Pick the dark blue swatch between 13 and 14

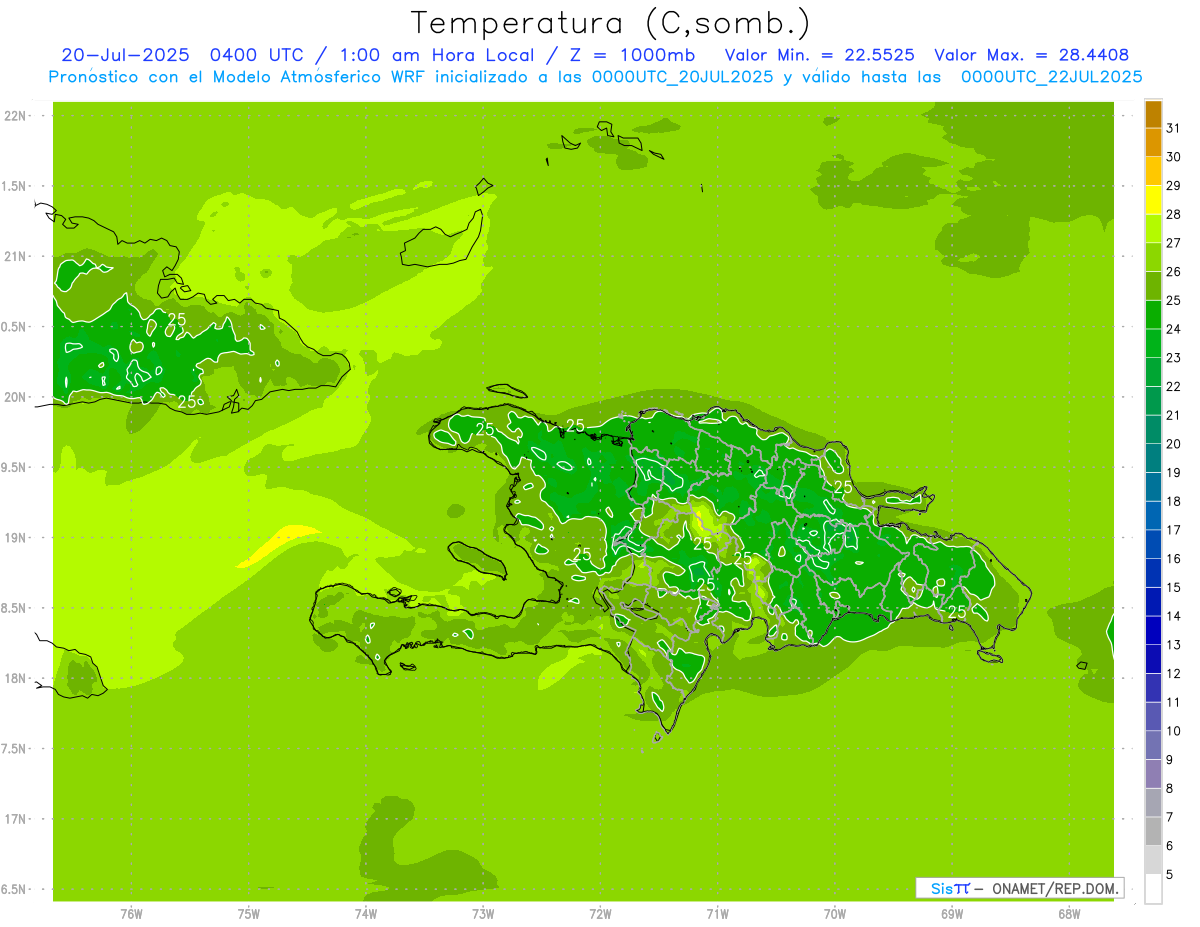(x=1153, y=631)
